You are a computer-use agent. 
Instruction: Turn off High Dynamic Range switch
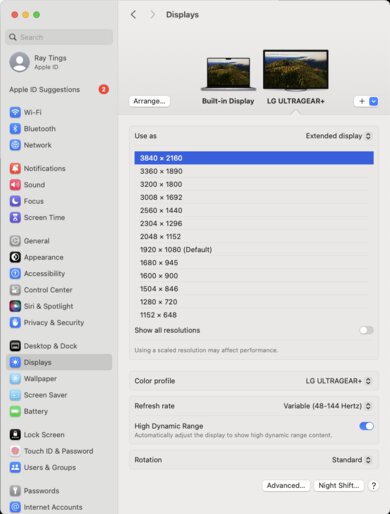click(366, 426)
